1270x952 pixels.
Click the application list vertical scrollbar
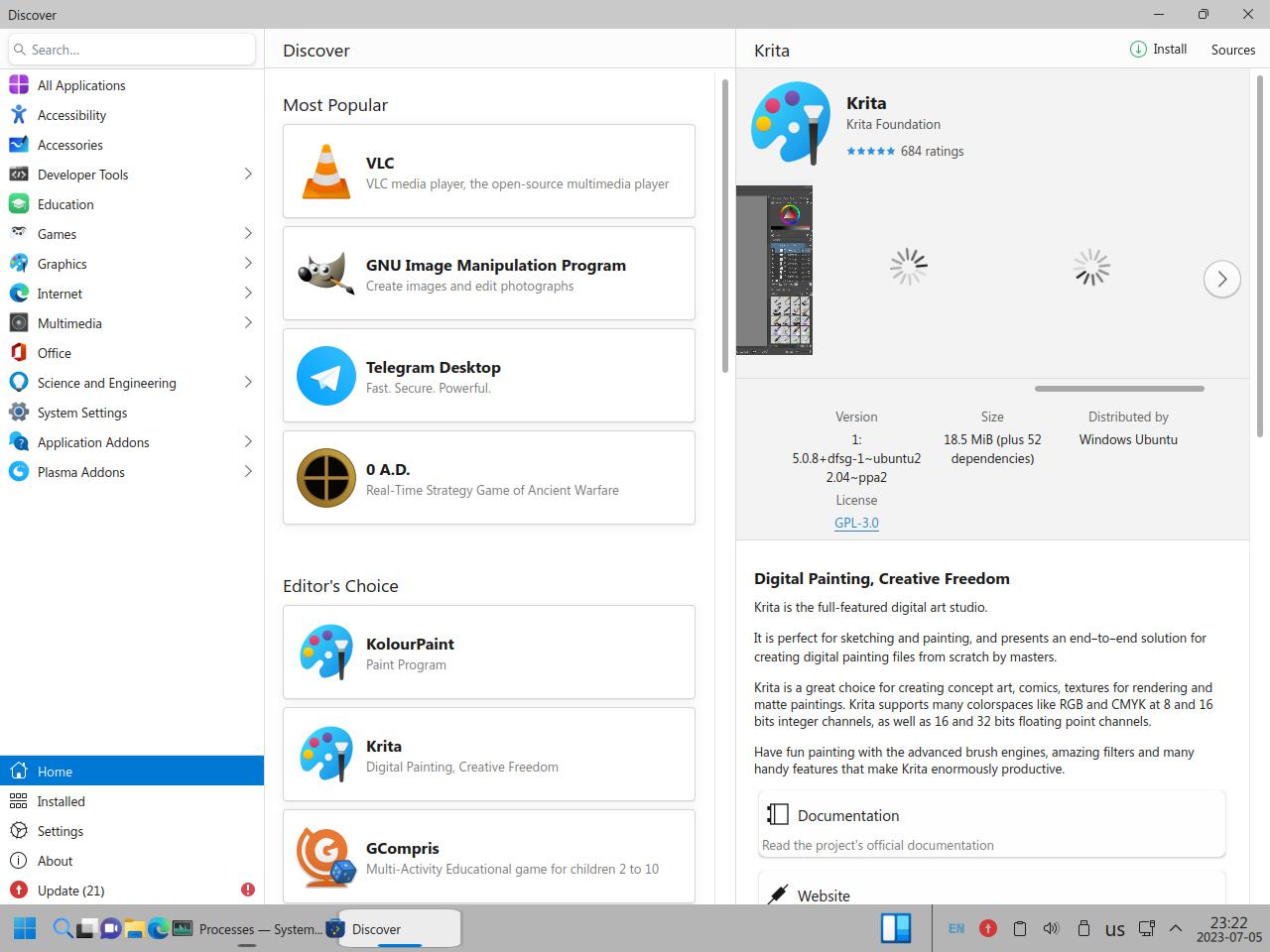tap(725, 226)
